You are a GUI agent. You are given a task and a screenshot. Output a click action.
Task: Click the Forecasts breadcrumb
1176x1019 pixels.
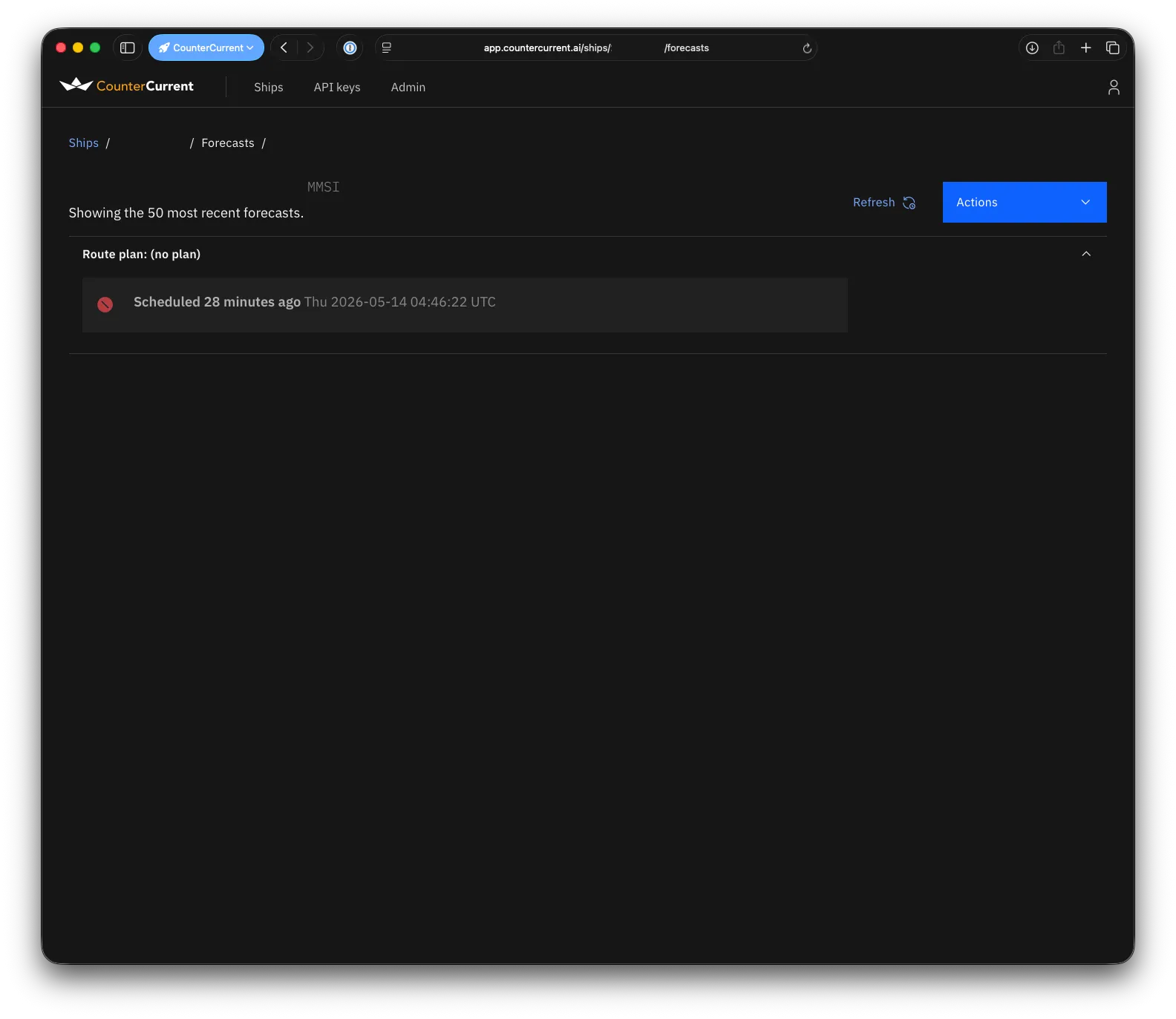pyautogui.click(x=228, y=142)
